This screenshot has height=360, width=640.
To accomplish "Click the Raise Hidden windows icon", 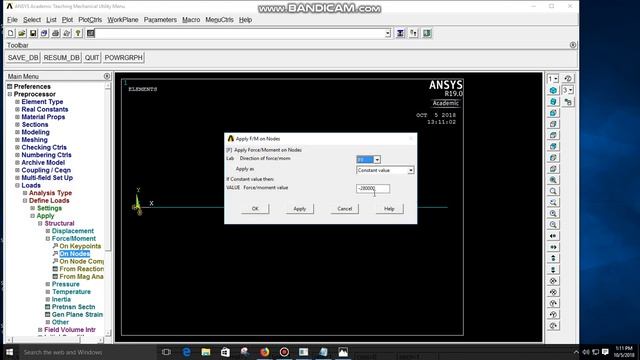I will click(400, 33).
